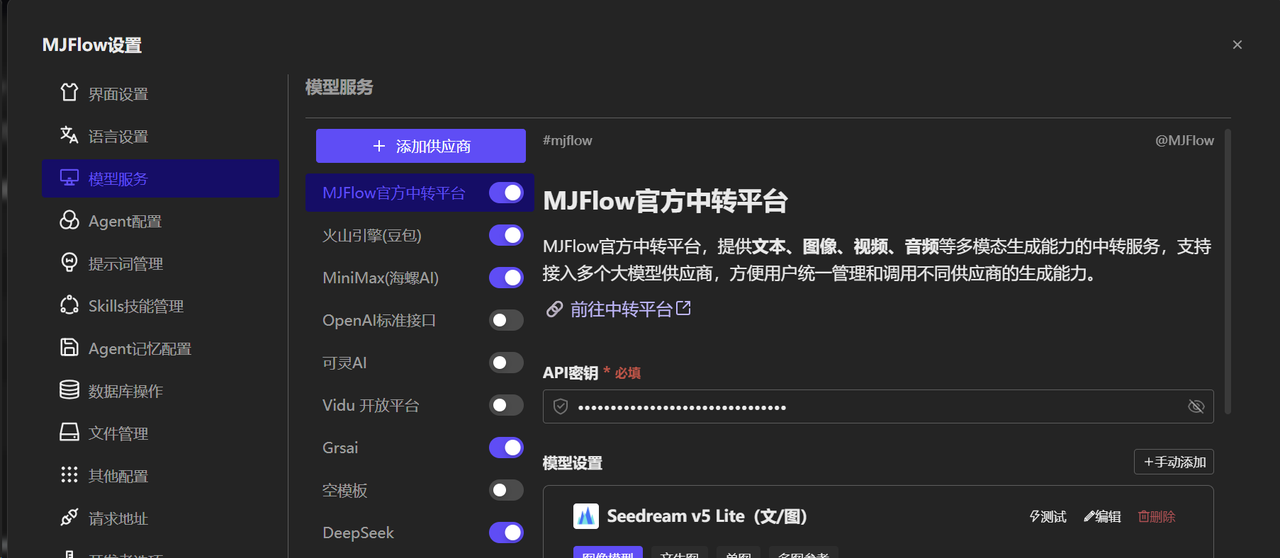Select 可灵AI provider row
This screenshot has height=558, width=1280.
point(420,363)
